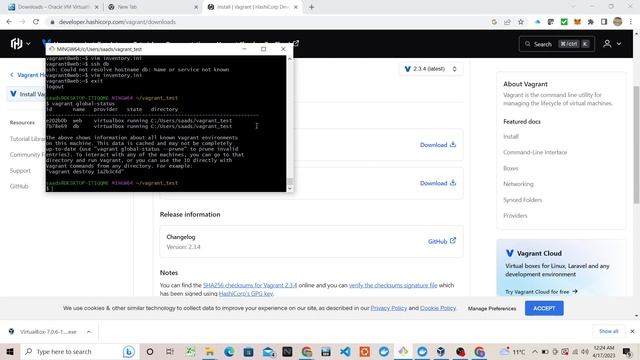This screenshot has width=640, height=360.
Task: Go back with the browser back arrow
Action: pos(9,22)
